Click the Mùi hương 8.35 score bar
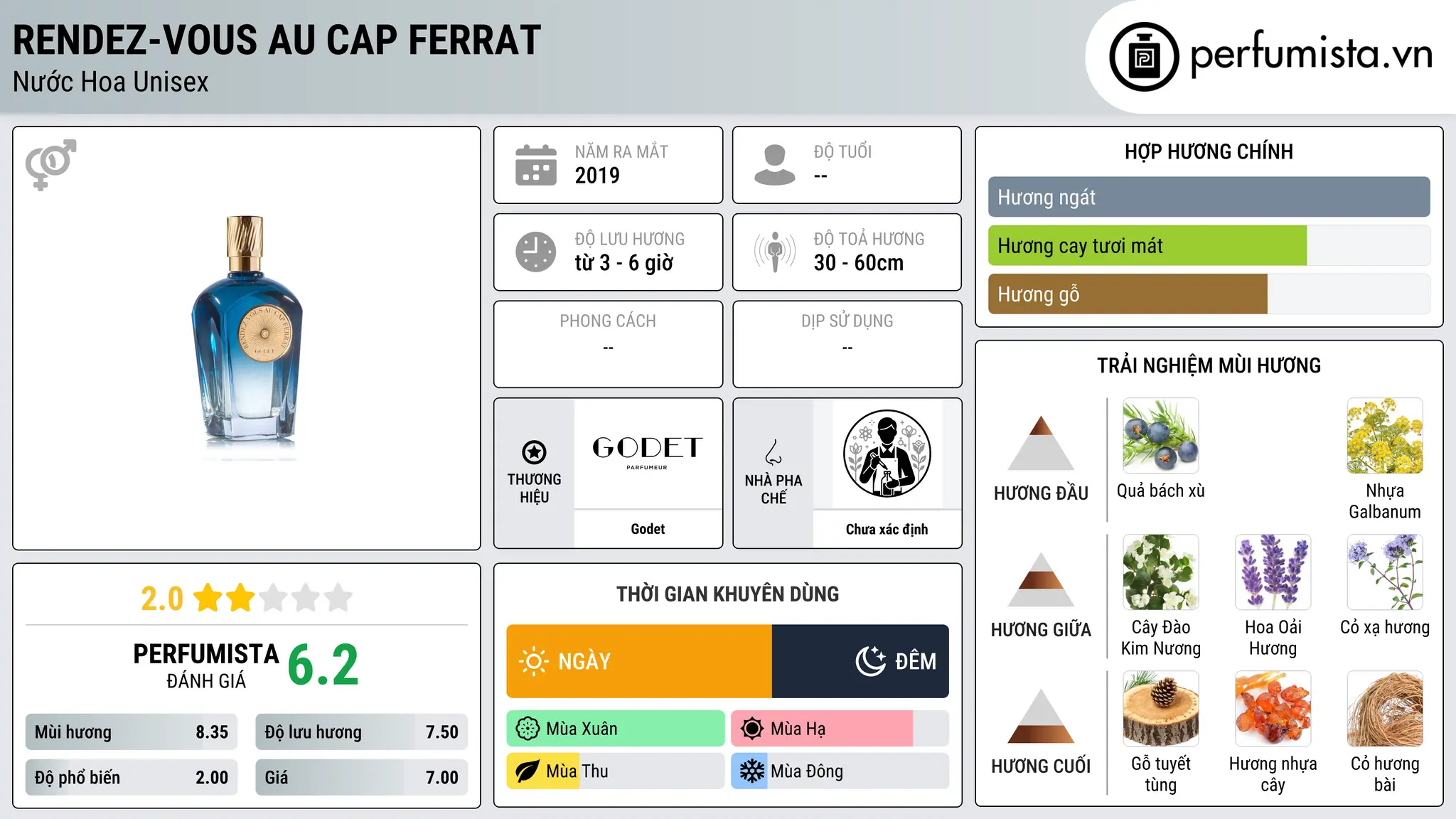The width and height of the screenshot is (1456, 819). click(x=132, y=732)
